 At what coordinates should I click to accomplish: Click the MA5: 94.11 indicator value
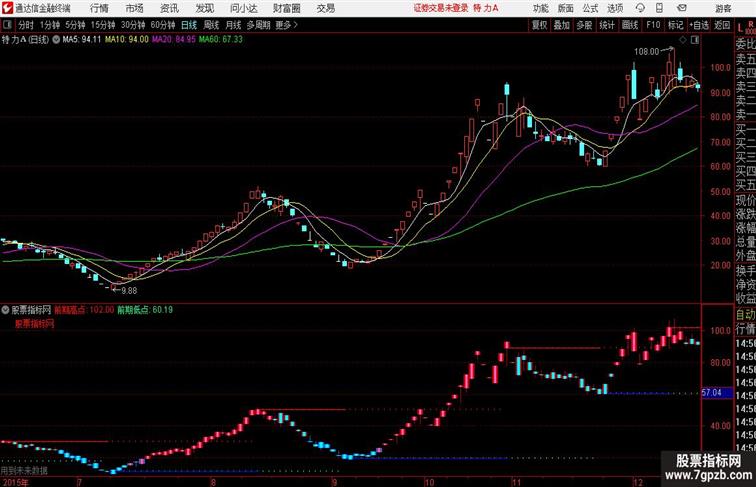[82, 40]
